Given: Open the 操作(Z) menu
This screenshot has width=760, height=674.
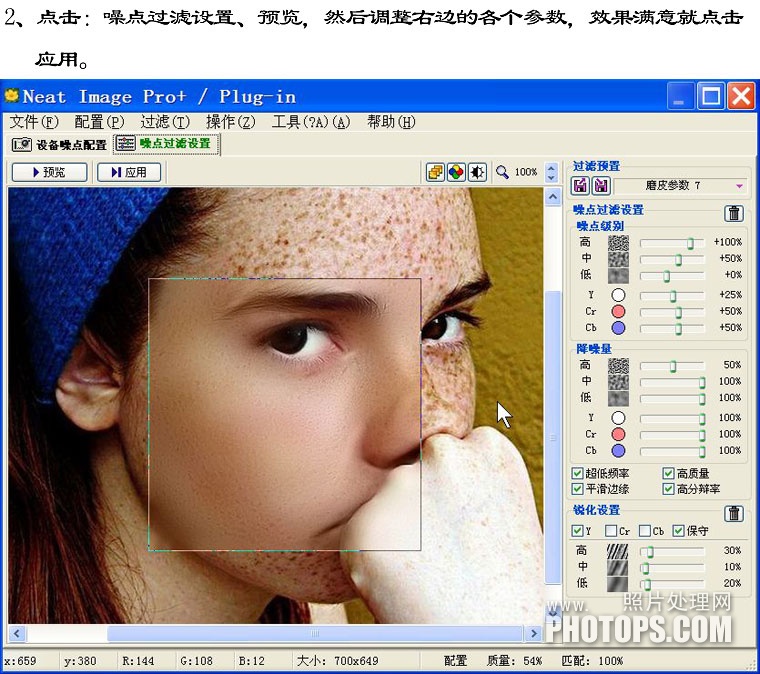Looking at the screenshot, I should click(230, 122).
